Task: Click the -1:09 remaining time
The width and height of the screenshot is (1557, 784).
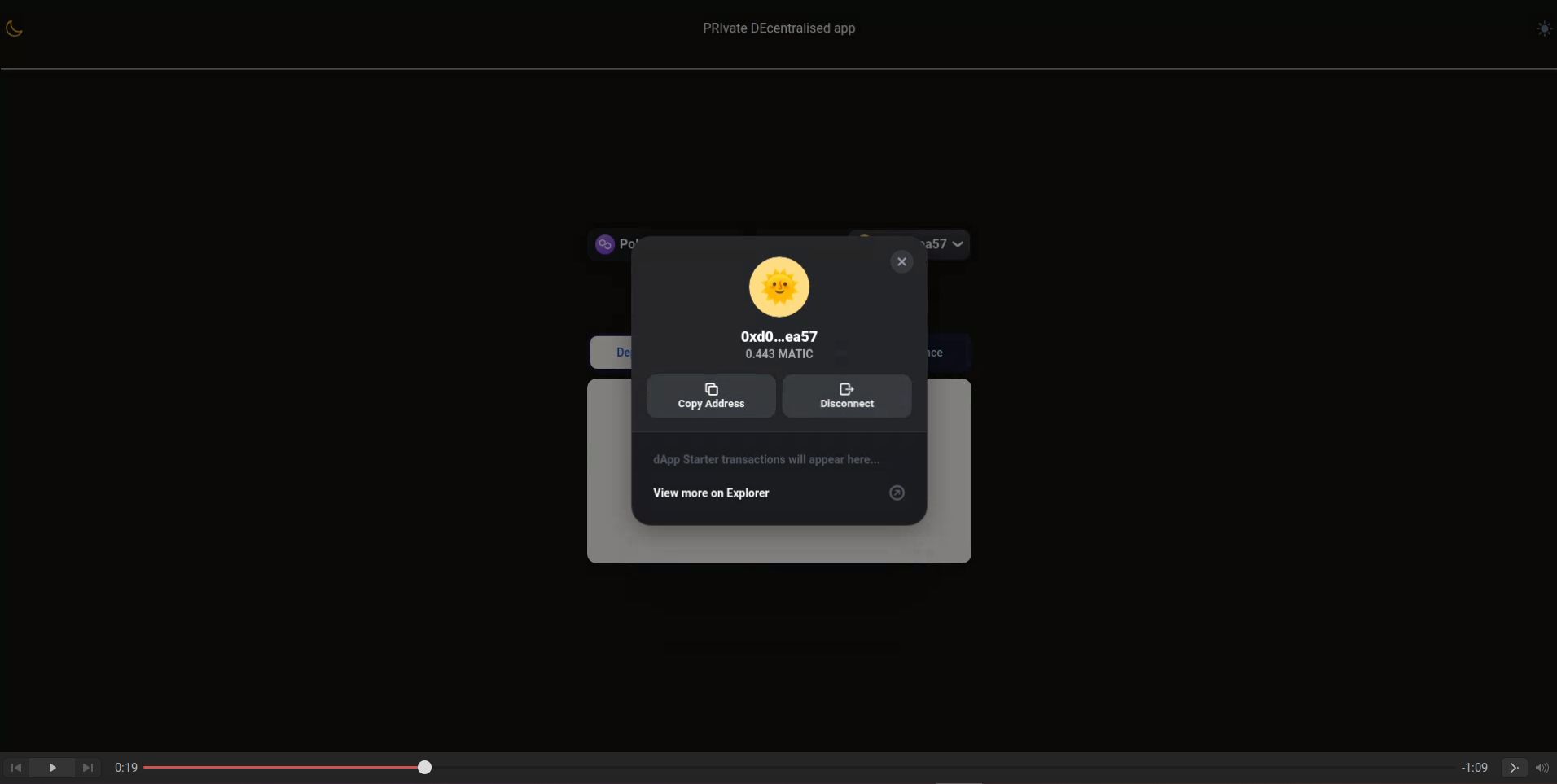Action: pyautogui.click(x=1474, y=768)
